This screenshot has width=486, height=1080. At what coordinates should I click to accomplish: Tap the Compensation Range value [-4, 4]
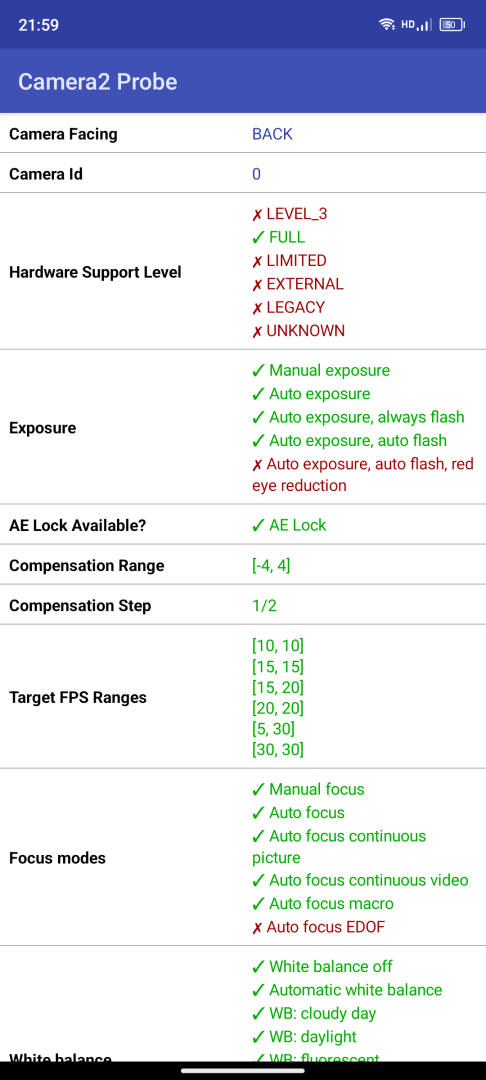coord(271,566)
